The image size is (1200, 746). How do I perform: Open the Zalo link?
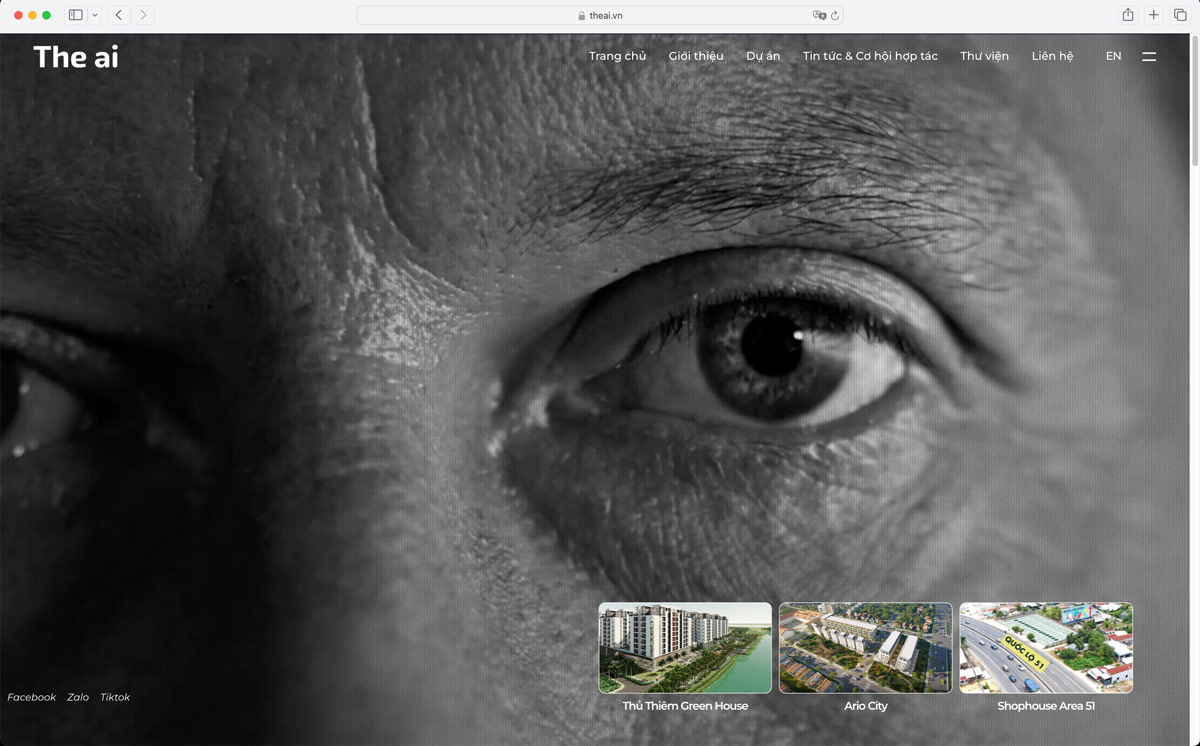click(78, 697)
